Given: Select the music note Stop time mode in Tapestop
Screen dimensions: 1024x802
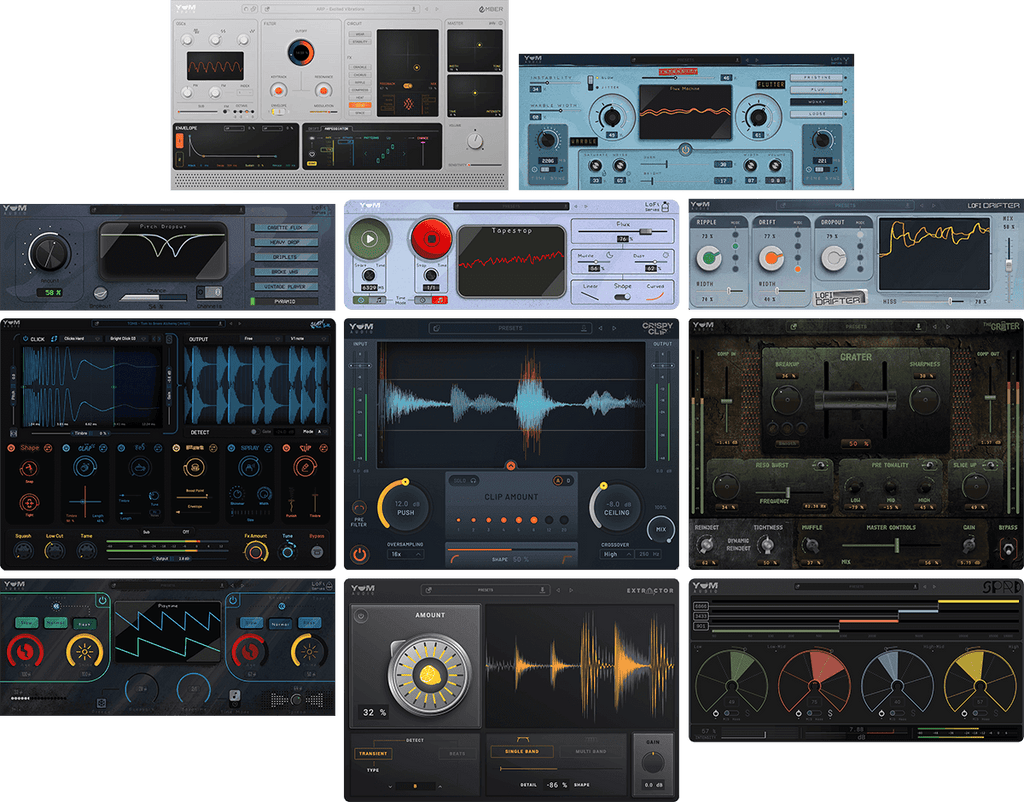Looking at the screenshot, I should tap(440, 300).
